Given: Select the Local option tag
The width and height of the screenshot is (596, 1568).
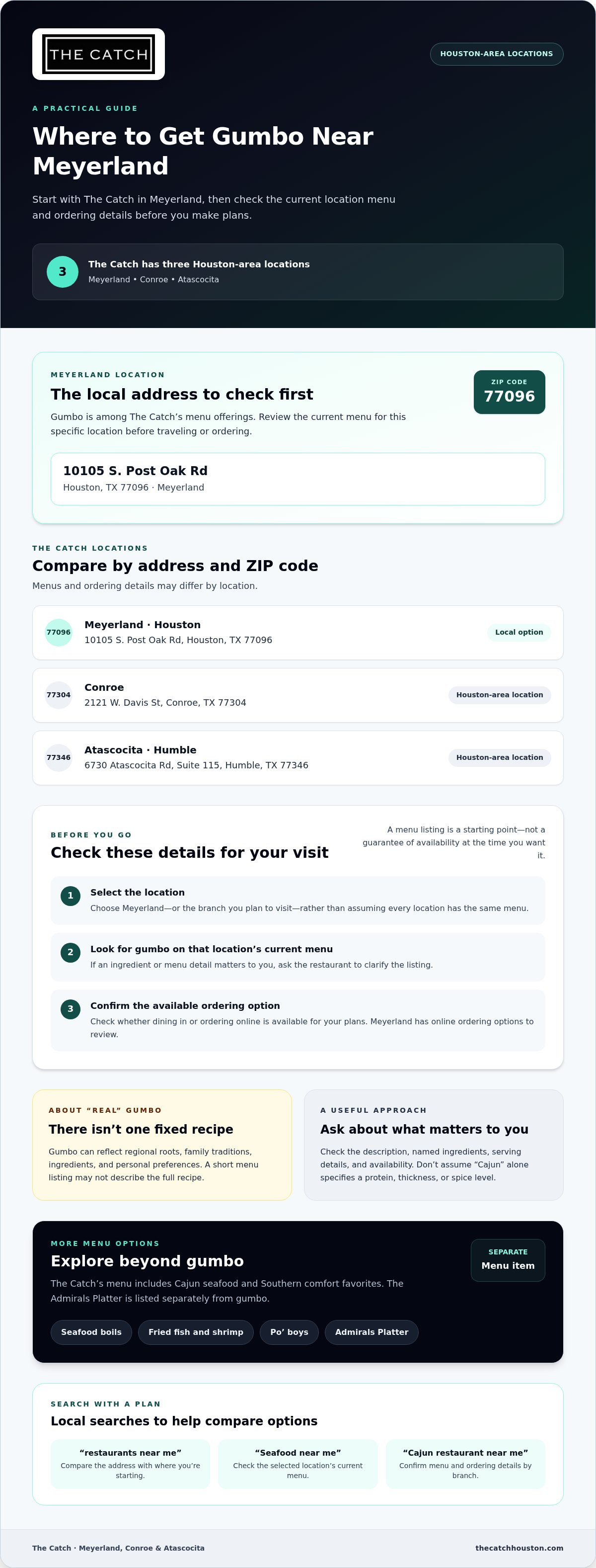Looking at the screenshot, I should click(x=519, y=633).
